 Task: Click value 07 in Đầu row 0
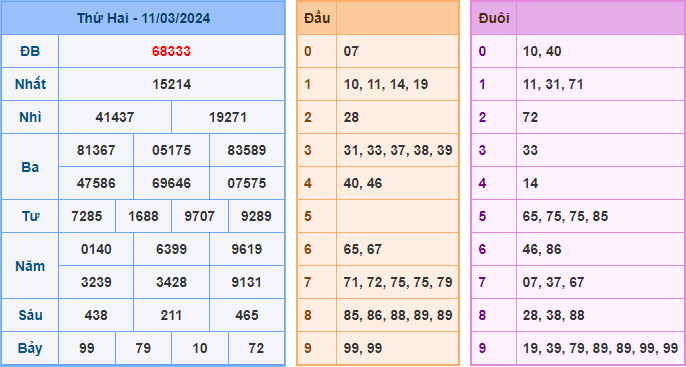tap(351, 52)
